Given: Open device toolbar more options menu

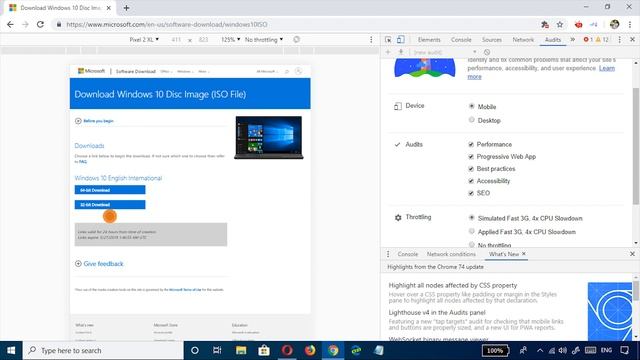Looking at the screenshot, I should click(x=371, y=40).
